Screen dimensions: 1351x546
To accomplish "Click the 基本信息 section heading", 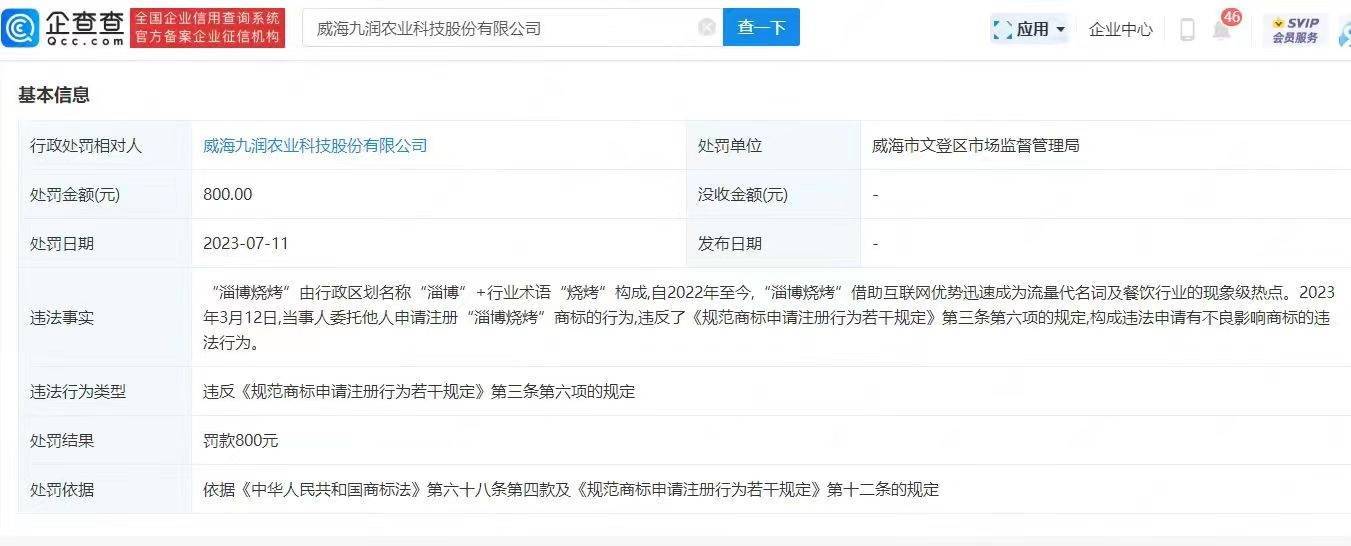I will point(54,95).
